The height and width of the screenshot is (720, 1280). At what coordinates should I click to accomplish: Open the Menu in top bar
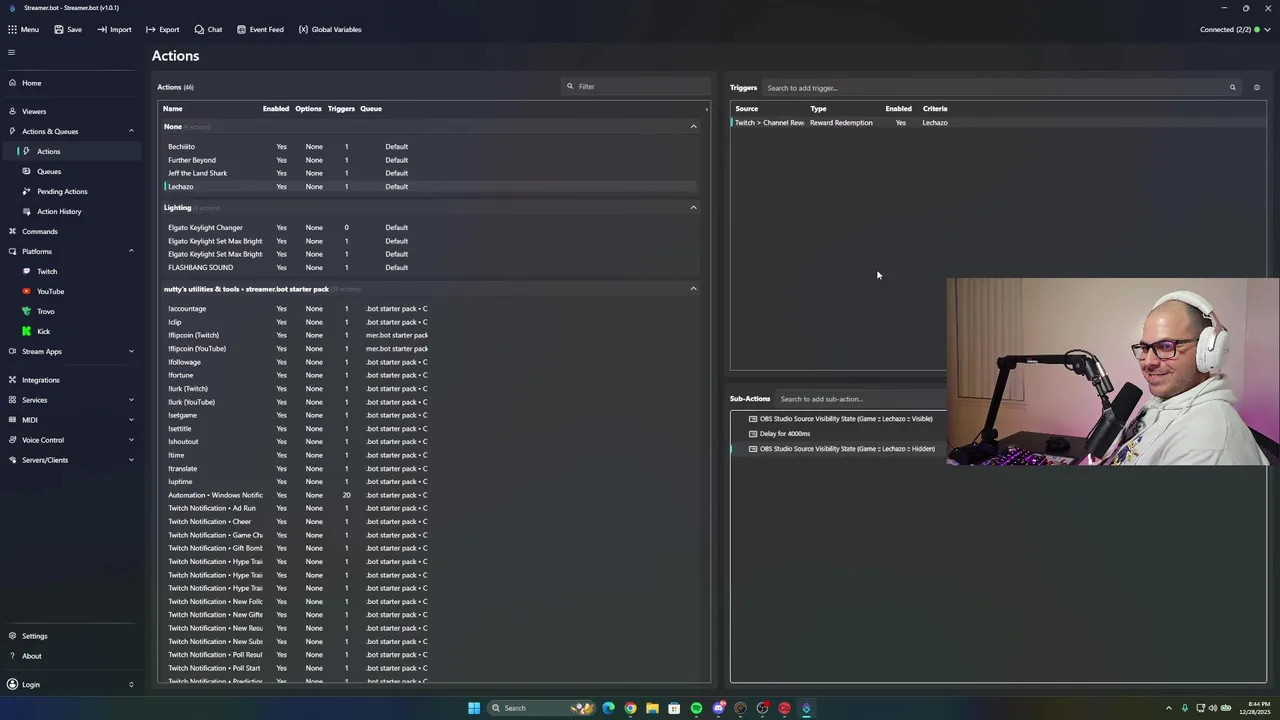[23, 29]
